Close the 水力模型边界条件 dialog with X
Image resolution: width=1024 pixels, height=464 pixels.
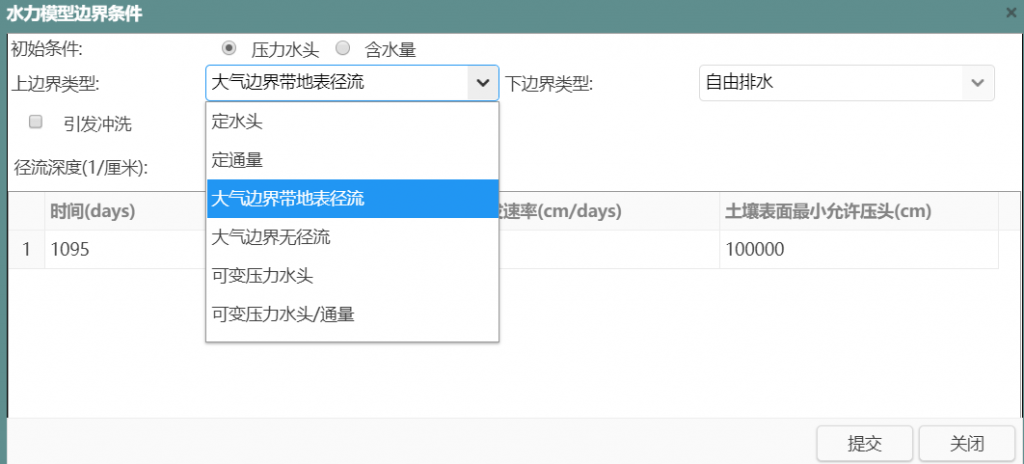pos(1011,13)
